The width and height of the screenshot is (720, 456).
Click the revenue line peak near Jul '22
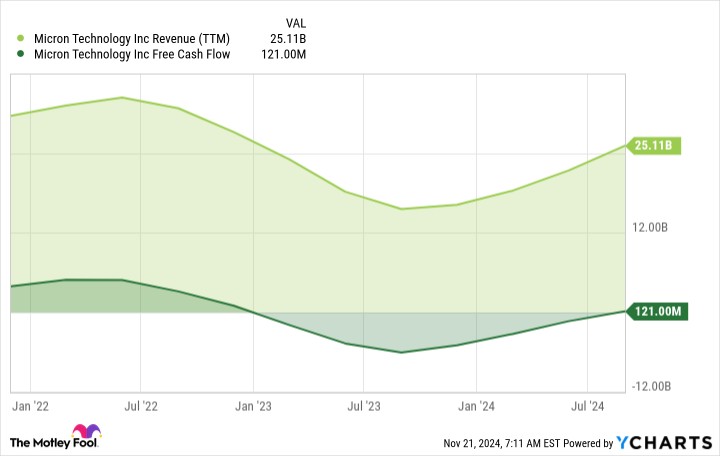point(122,97)
